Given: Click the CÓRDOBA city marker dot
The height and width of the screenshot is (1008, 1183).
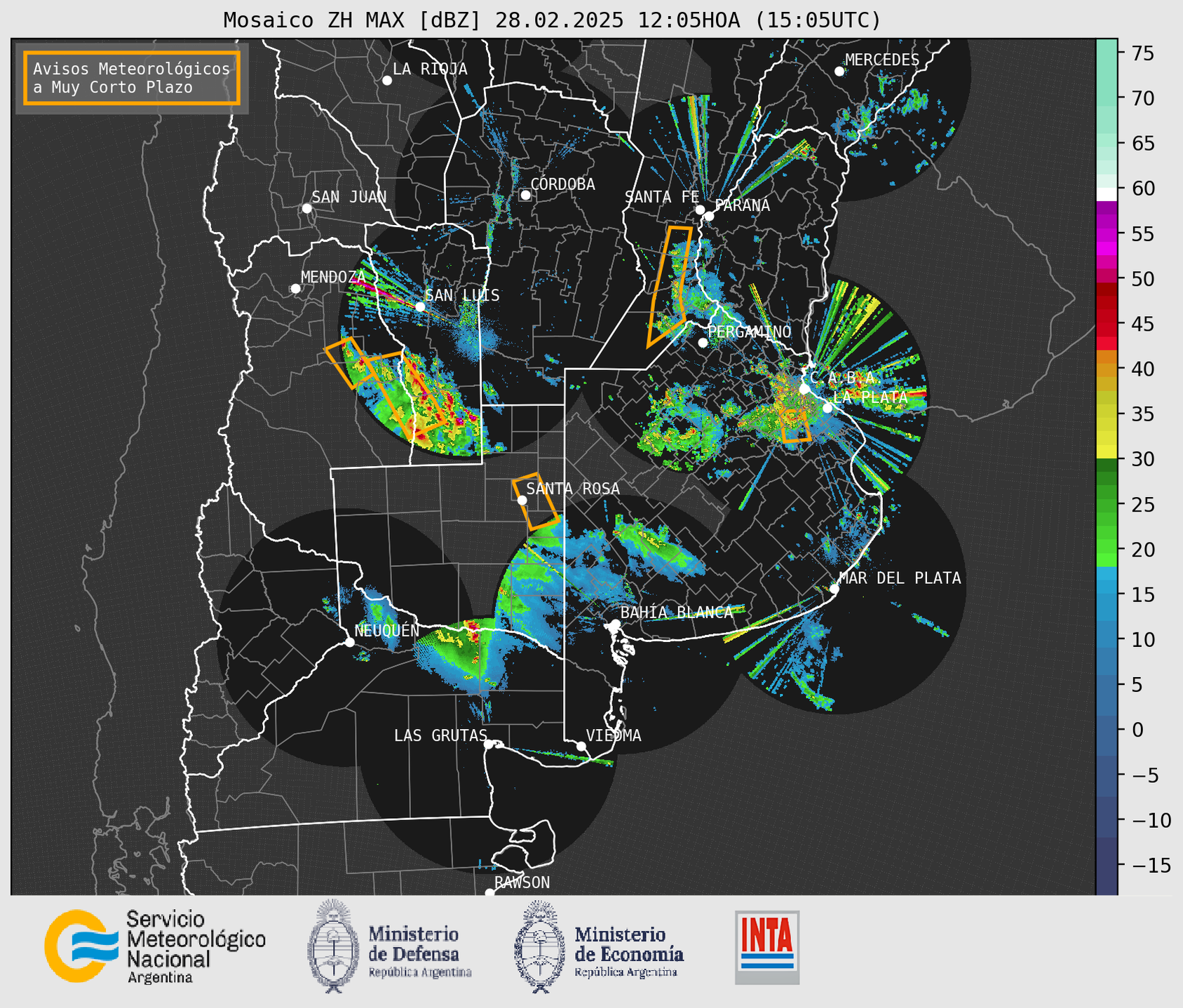Looking at the screenshot, I should 525,195.
